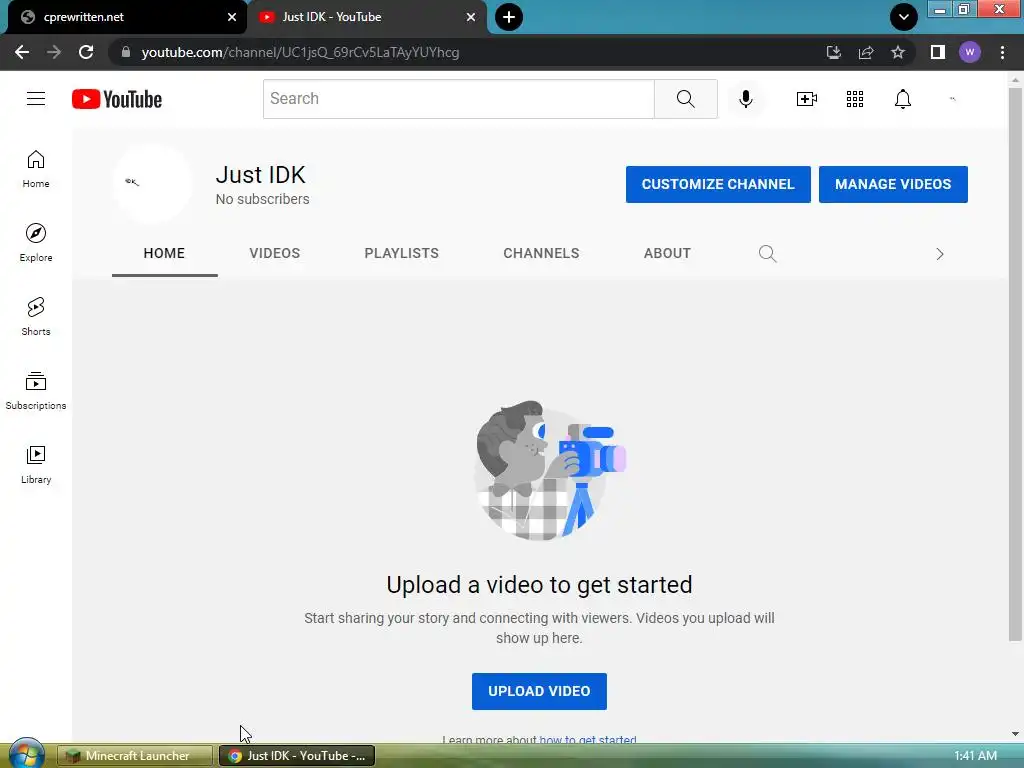
Task: Bookmark this page with the star icon
Action: 898,52
